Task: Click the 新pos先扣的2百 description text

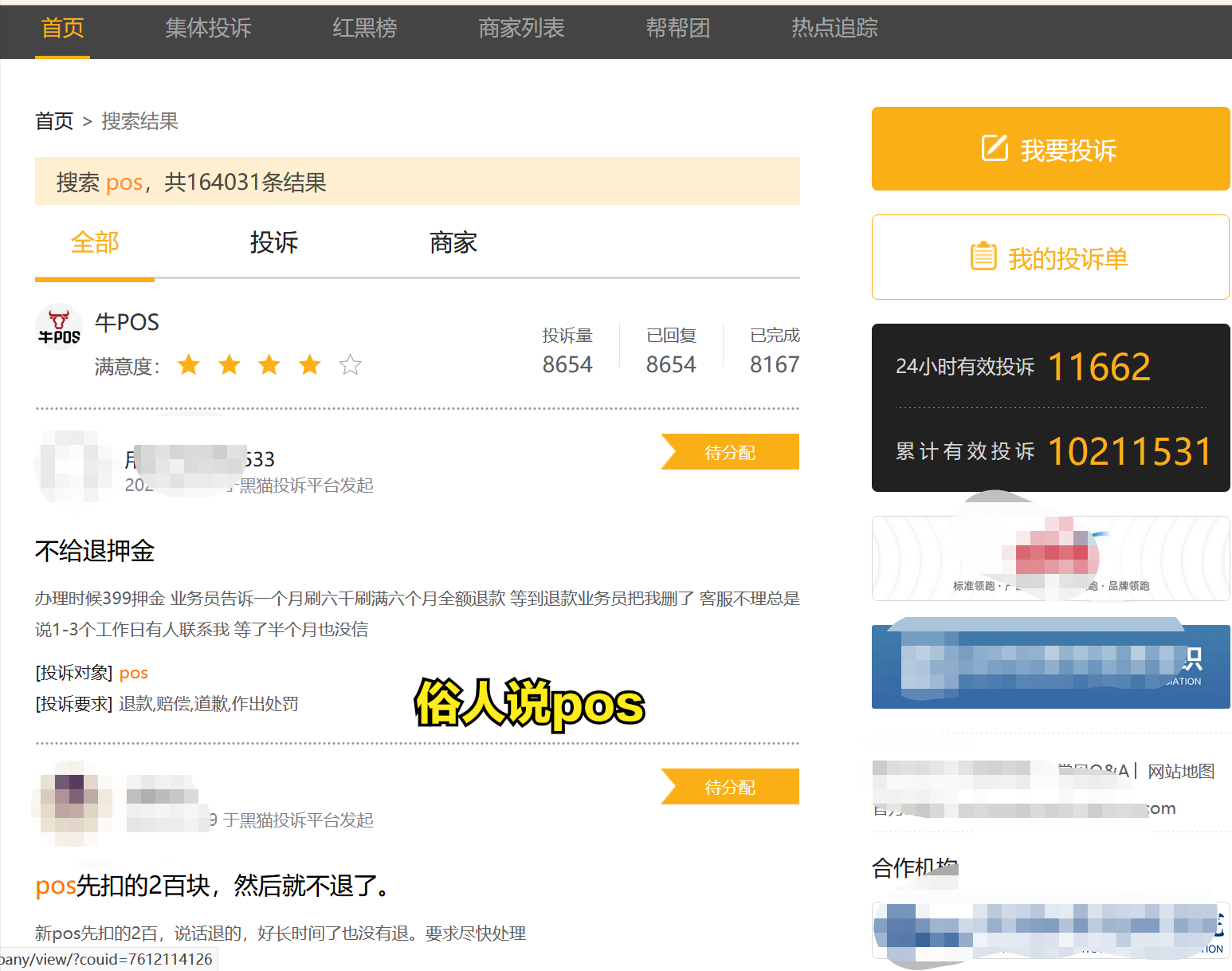Action: click(281, 933)
